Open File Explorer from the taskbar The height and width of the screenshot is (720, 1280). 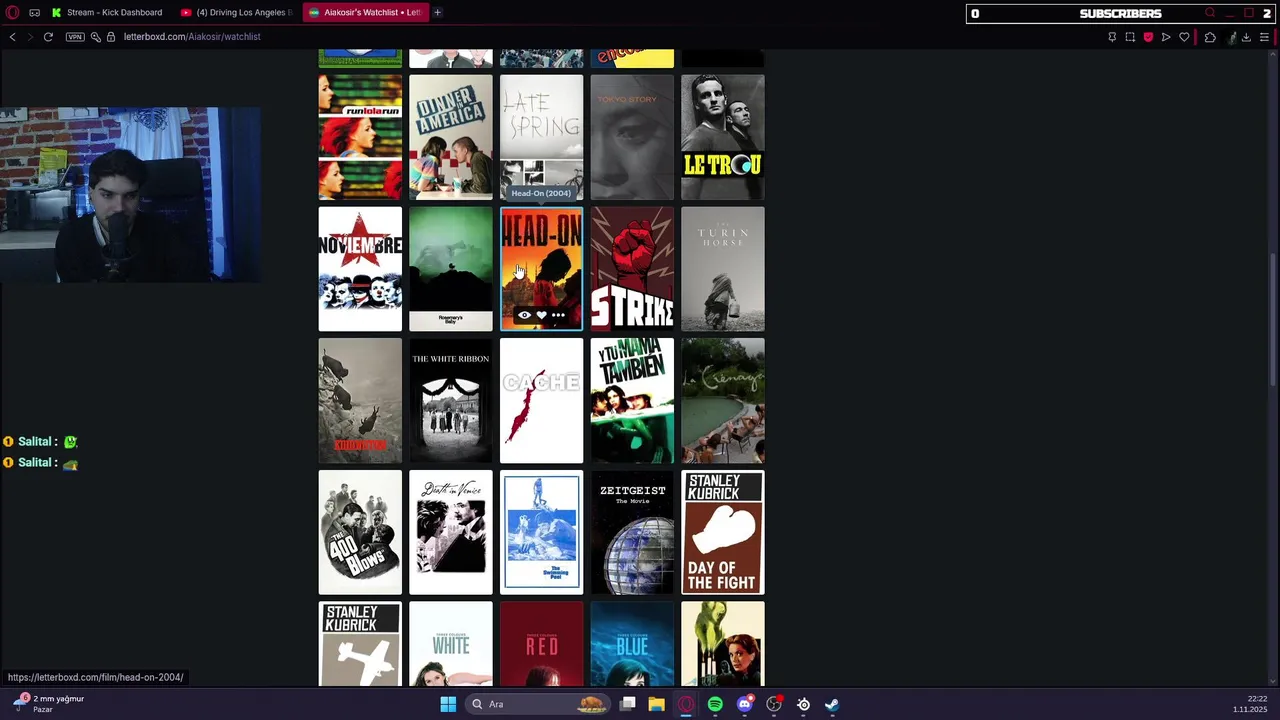click(x=657, y=704)
